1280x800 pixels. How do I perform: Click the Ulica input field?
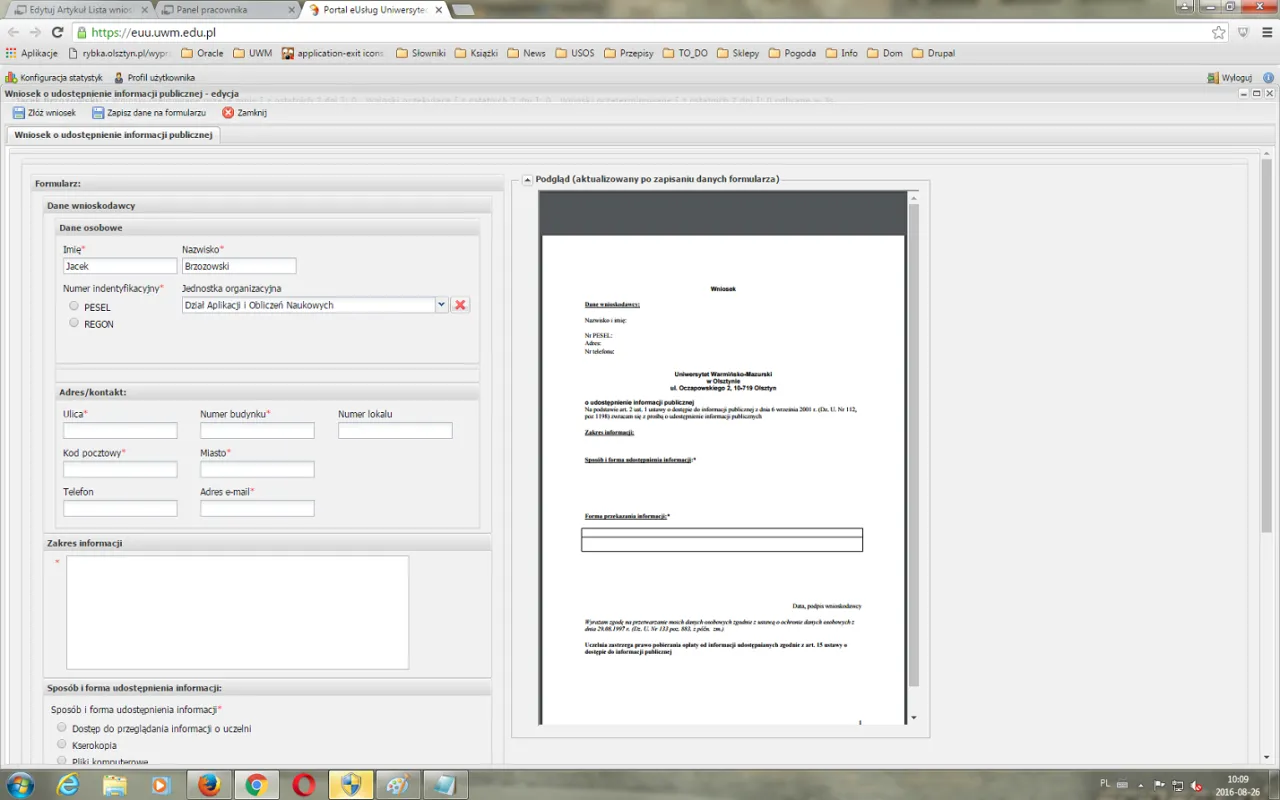120,431
